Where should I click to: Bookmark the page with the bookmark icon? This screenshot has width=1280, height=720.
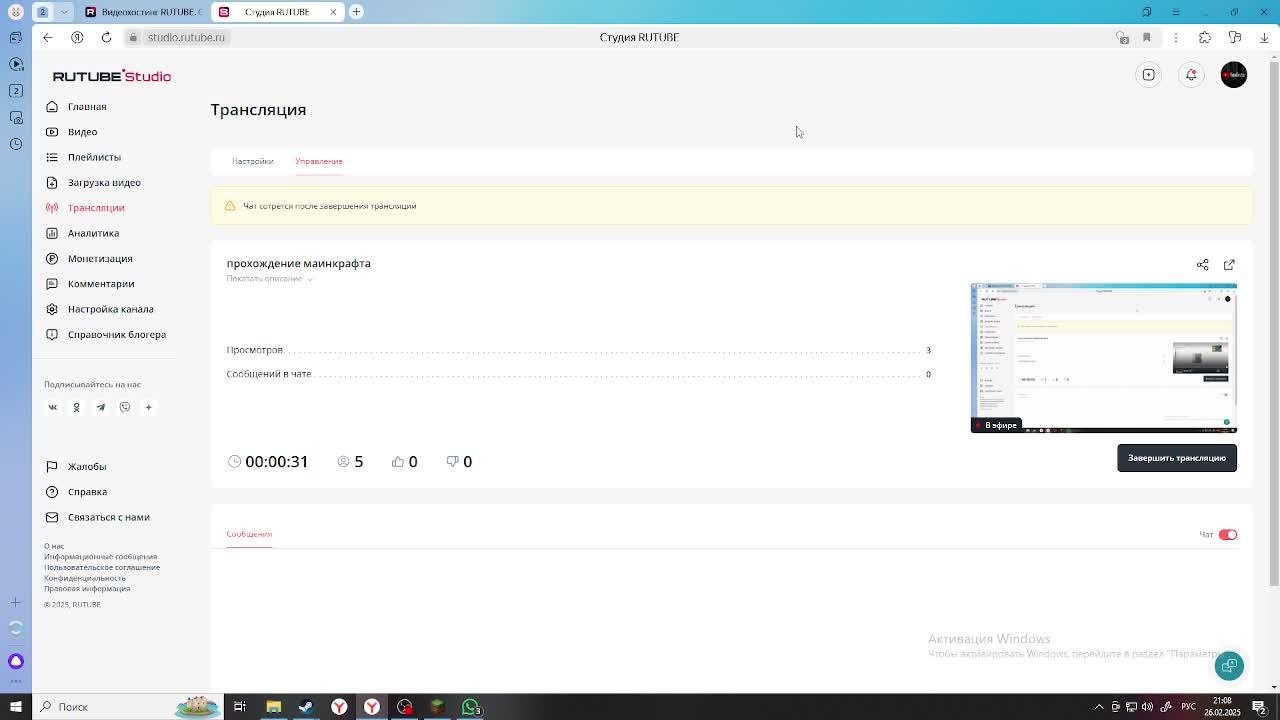pyautogui.click(x=1147, y=37)
